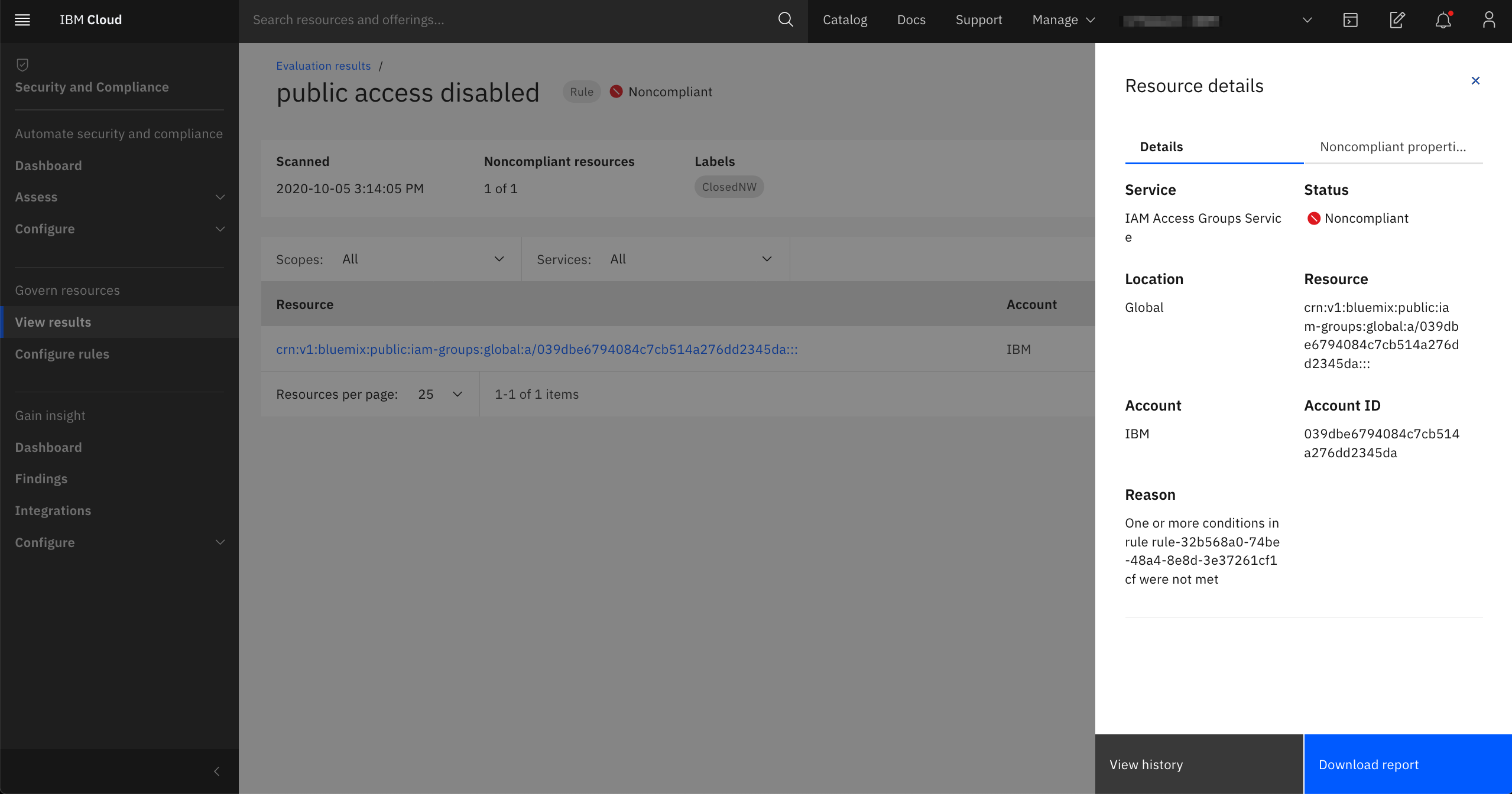Open the Scopes dropdown
The width and height of the screenshot is (1512, 794).
(422, 259)
